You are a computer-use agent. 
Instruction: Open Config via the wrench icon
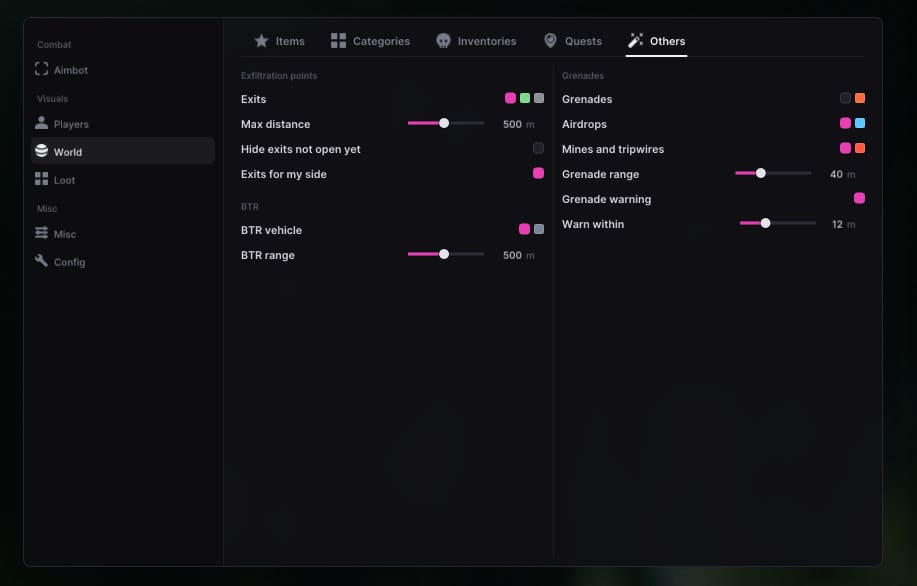(42, 261)
